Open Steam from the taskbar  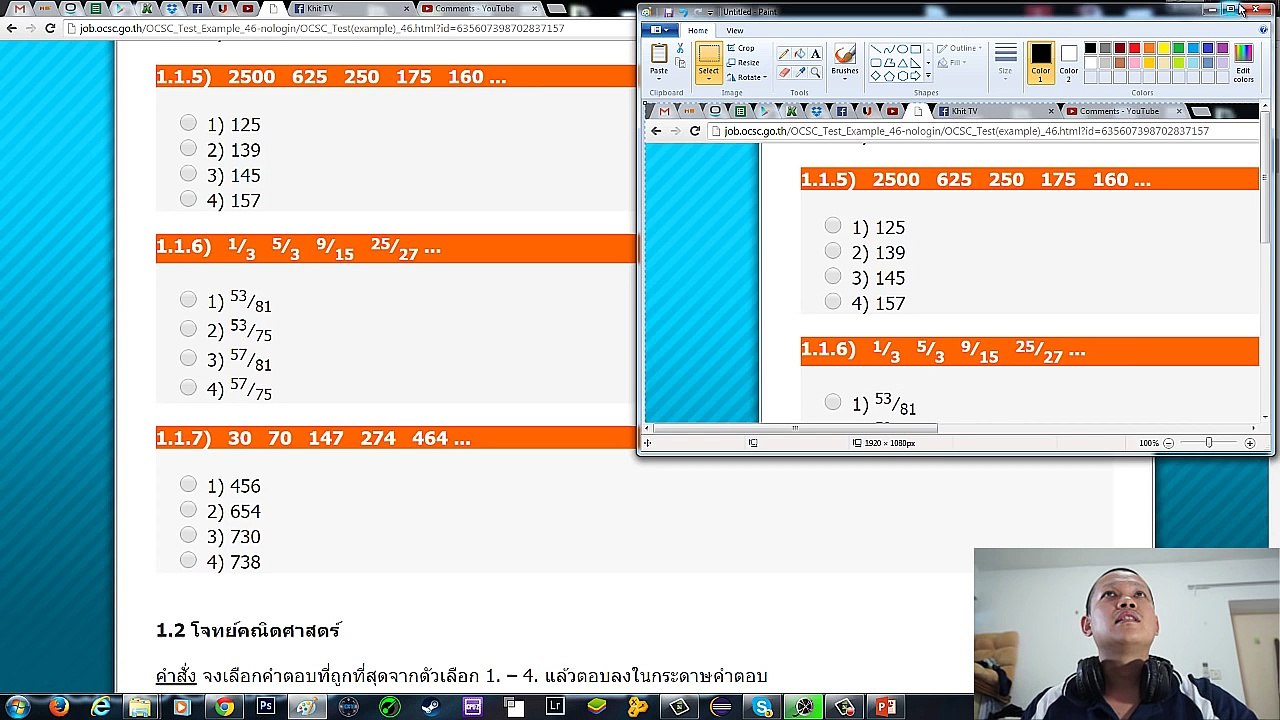430,707
